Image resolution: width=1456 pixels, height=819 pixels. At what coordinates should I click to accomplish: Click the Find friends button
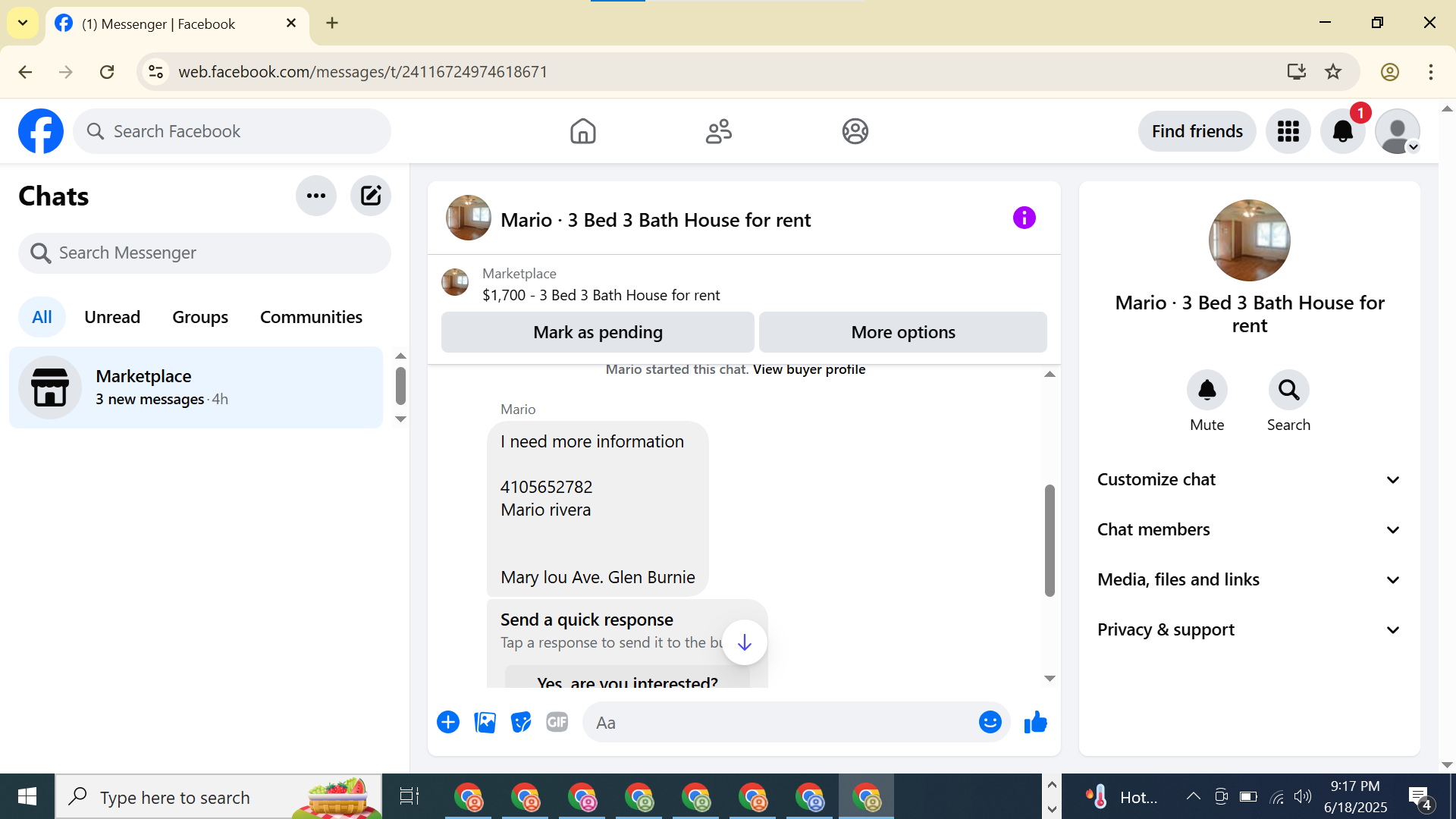point(1197,131)
